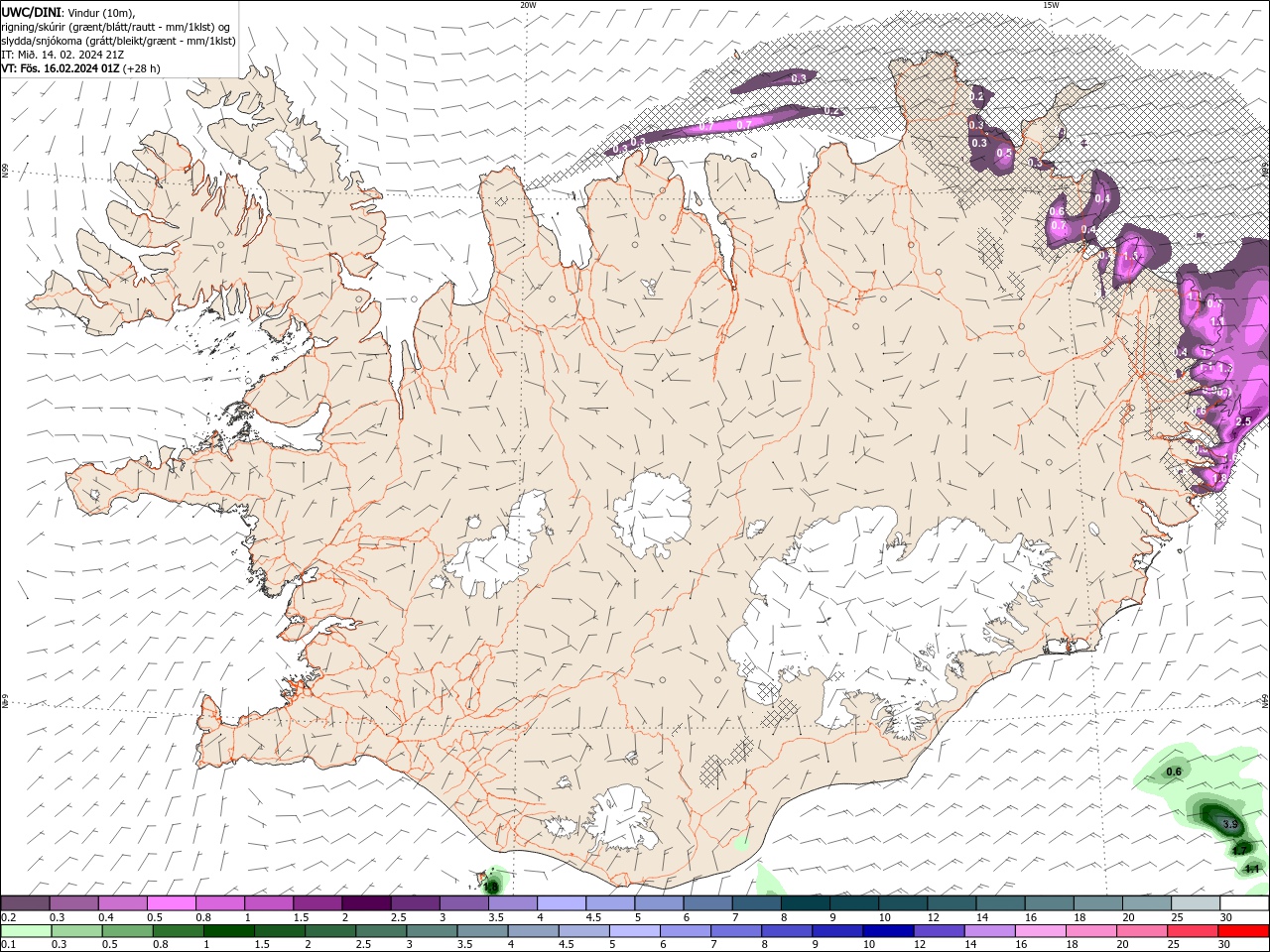
Task: Click the 64N latitude label on the right edge
Action: pyautogui.click(x=1265, y=701)
